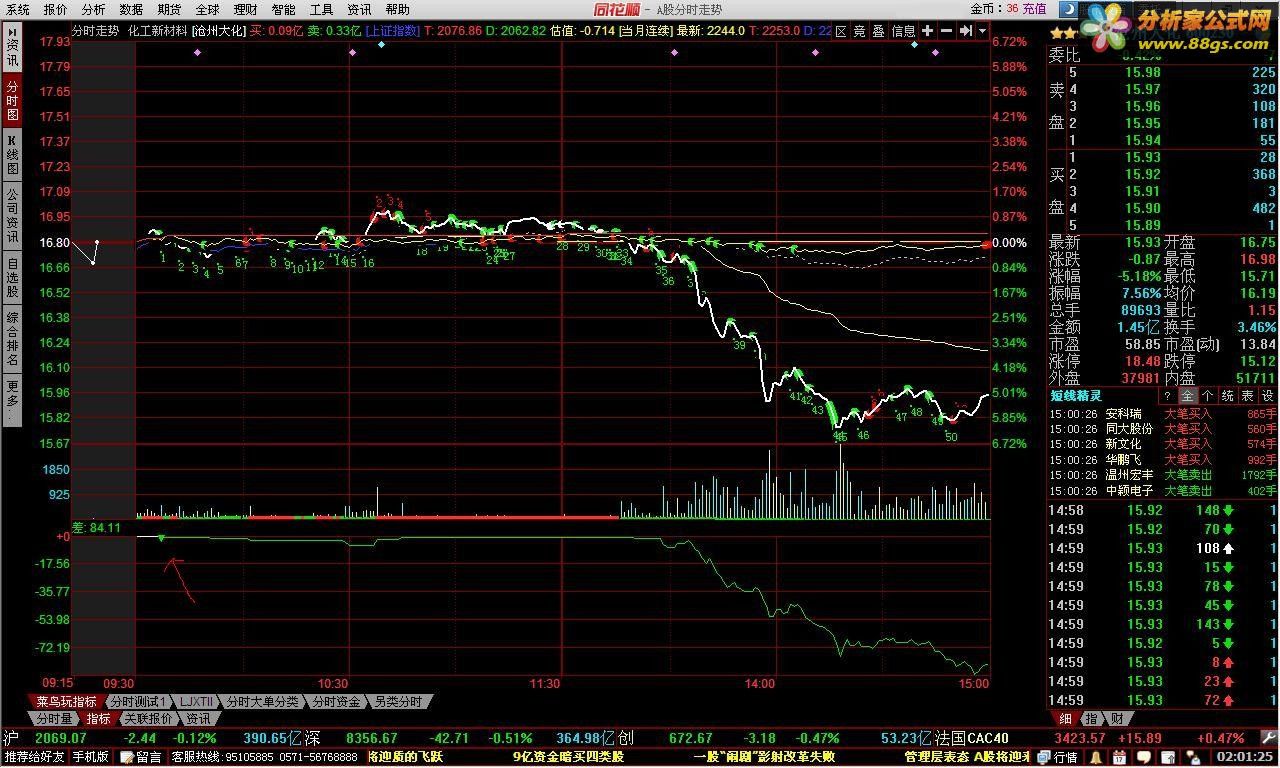Switch to 指标 bottom tab
The height and width of the screenshot is (768, 1280).
[x=98, y=719]
